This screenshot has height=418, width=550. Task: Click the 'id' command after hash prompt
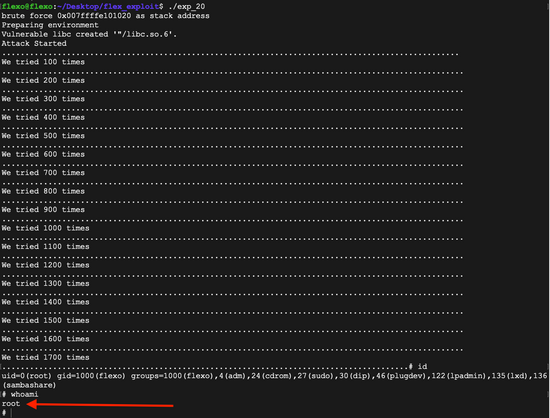422,366
